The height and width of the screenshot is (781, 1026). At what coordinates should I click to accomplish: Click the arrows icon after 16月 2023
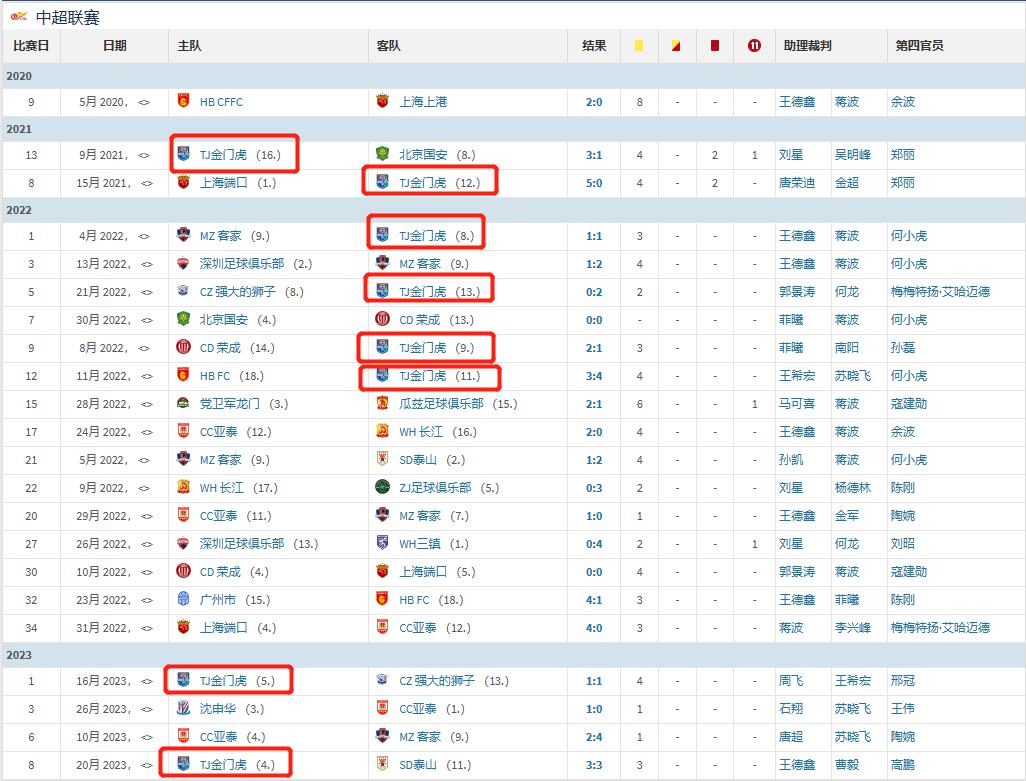[x=147, y=681]
